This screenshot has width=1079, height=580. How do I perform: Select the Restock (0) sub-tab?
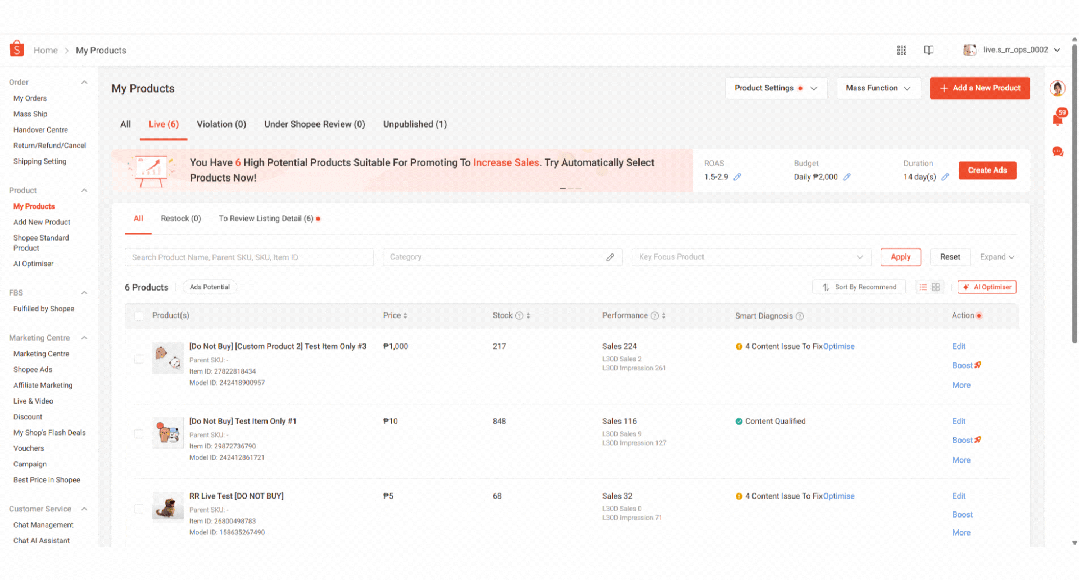coord(181,218)
